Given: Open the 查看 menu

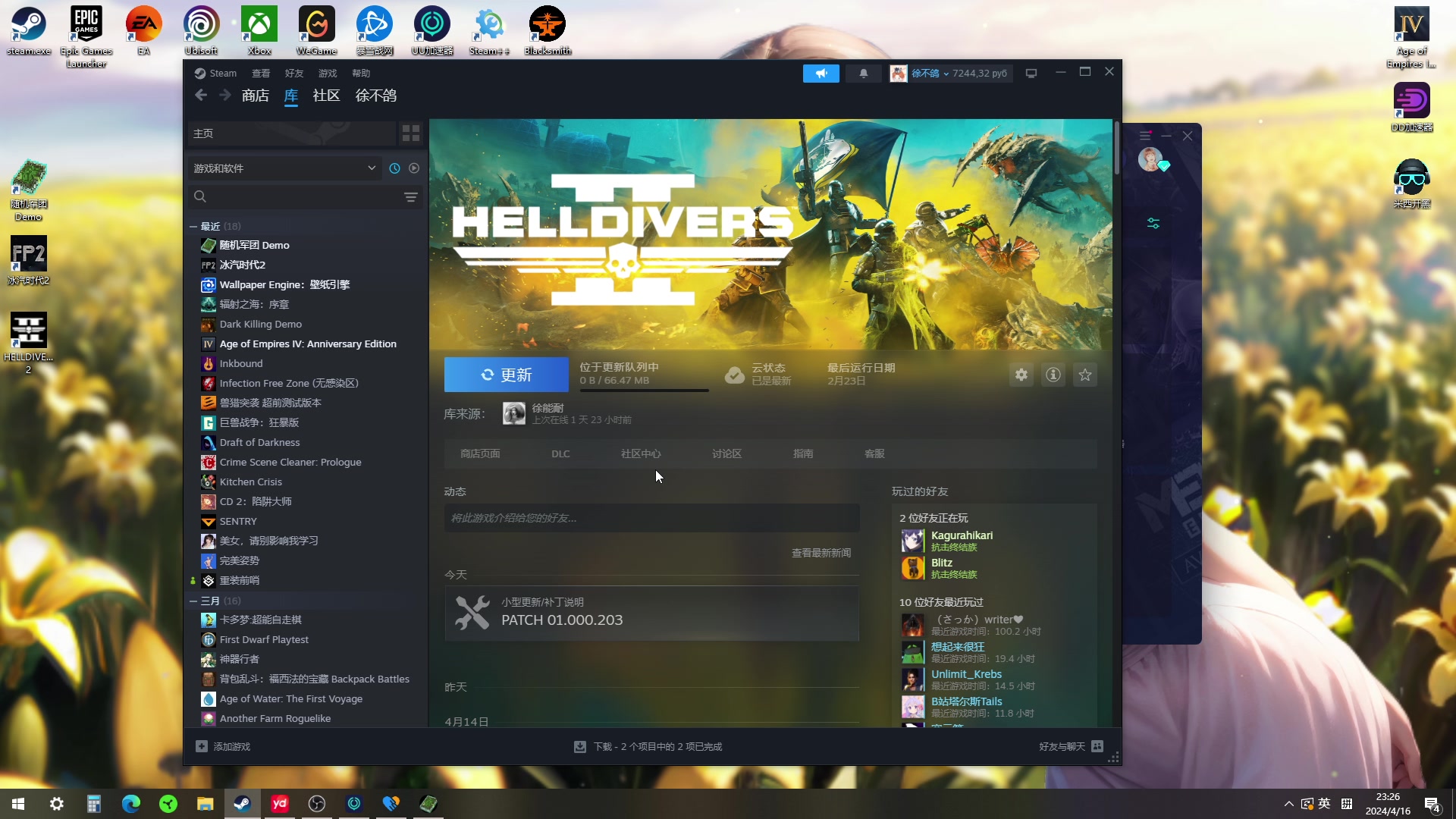Looking at the screenshot, I should [x=261, y=74].
